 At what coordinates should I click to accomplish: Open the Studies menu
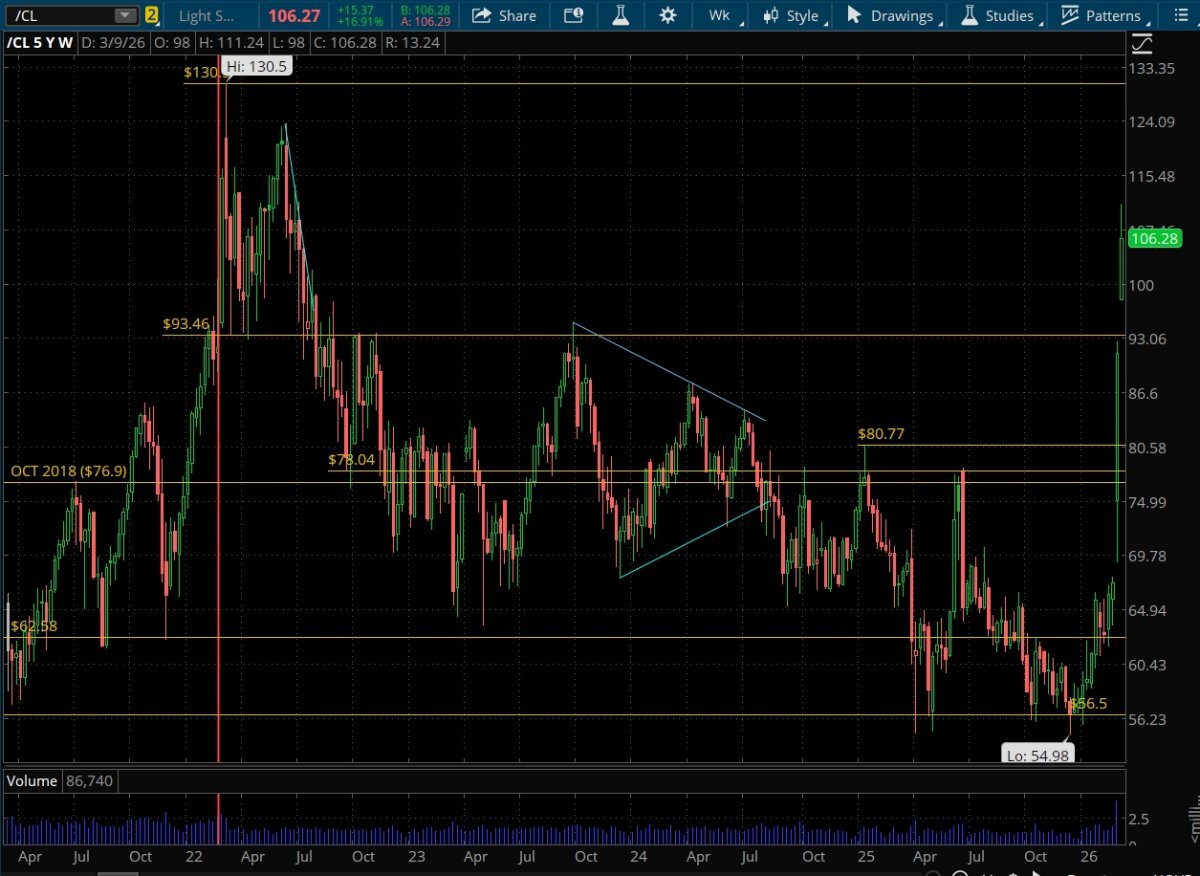pyautogui.click(x=1009, y=15)
